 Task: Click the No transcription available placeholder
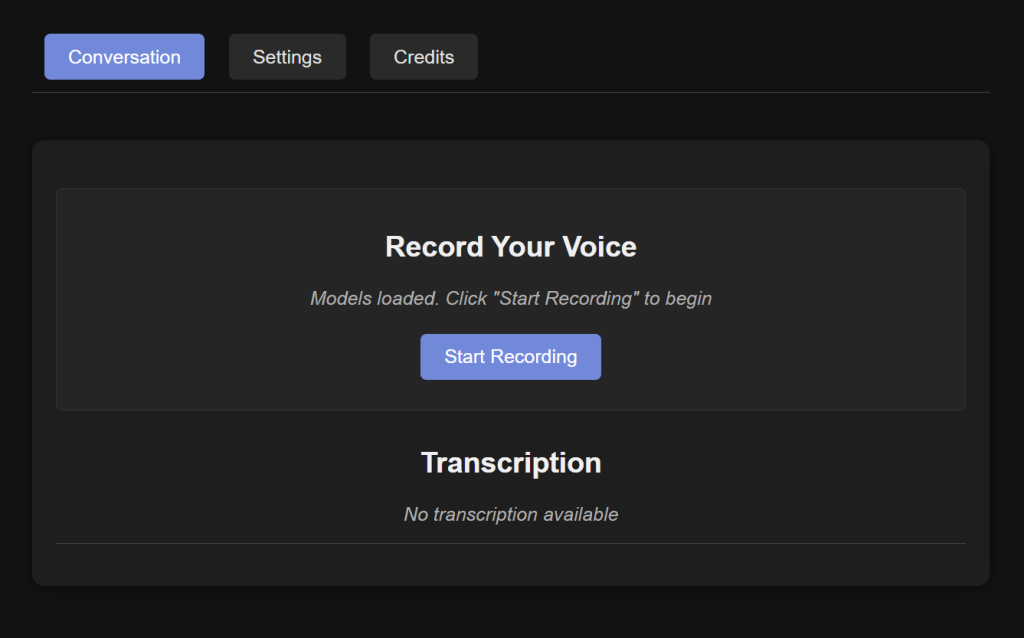(x=511, y=515)
